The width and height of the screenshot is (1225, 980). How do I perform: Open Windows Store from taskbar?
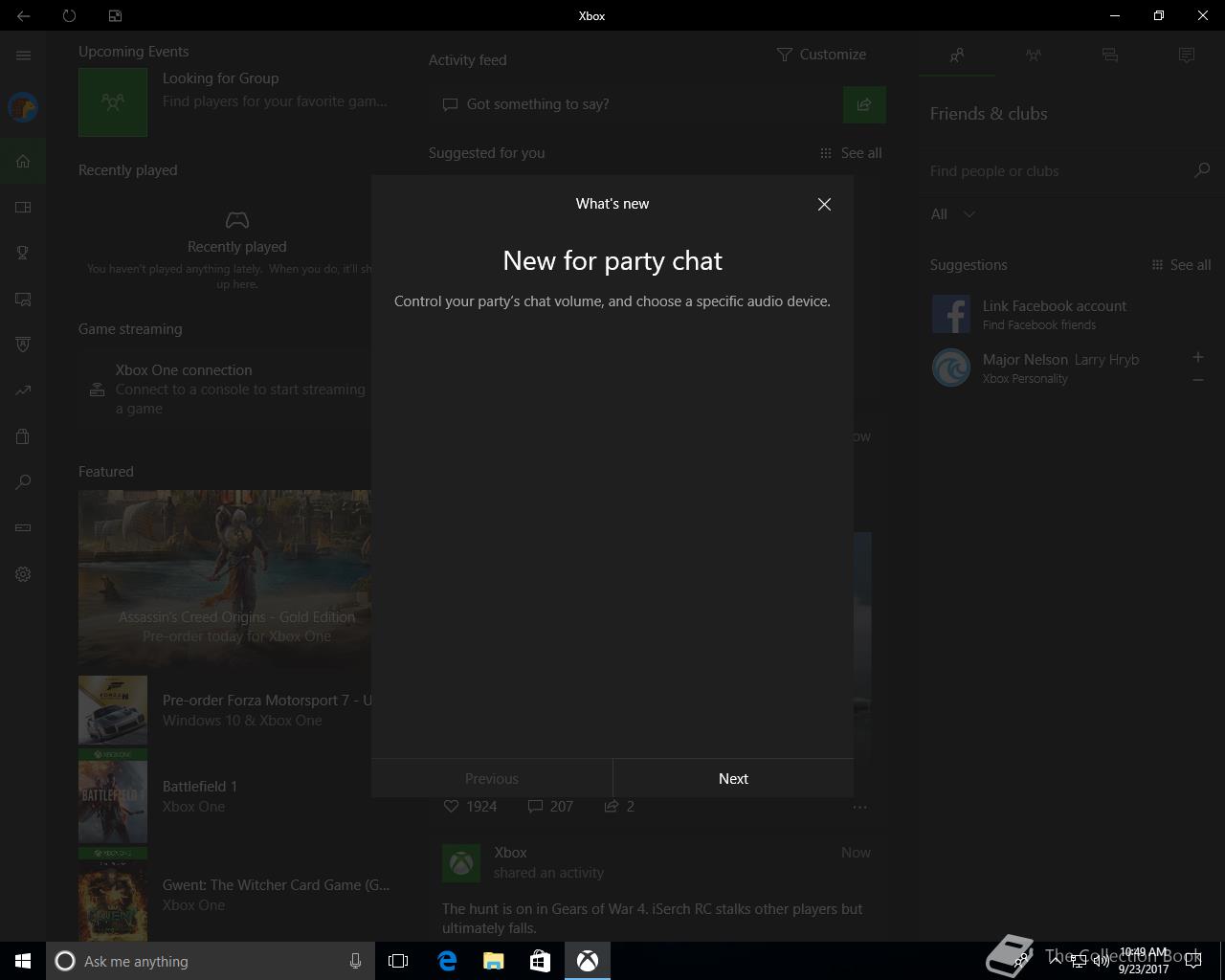pos(540,961)
